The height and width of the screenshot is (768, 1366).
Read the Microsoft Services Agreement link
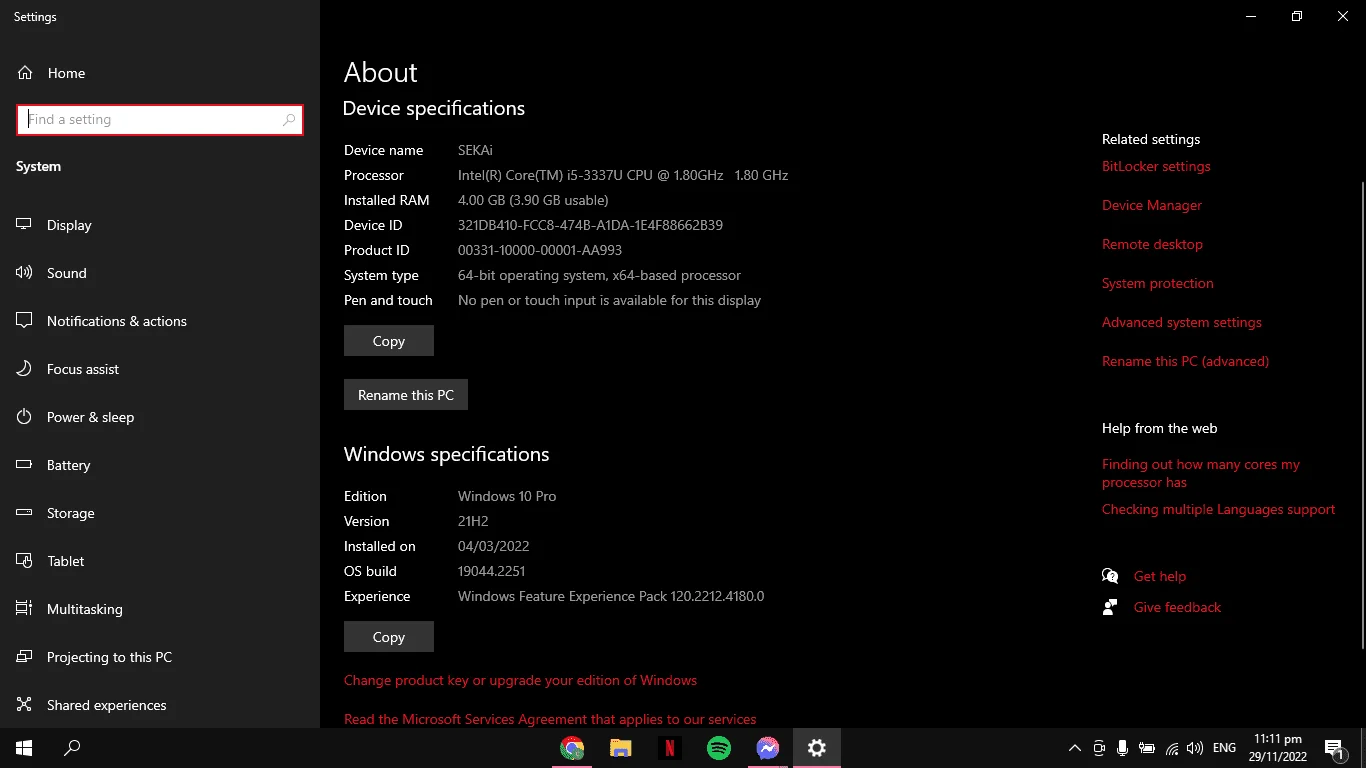click(x=550, y=719)
